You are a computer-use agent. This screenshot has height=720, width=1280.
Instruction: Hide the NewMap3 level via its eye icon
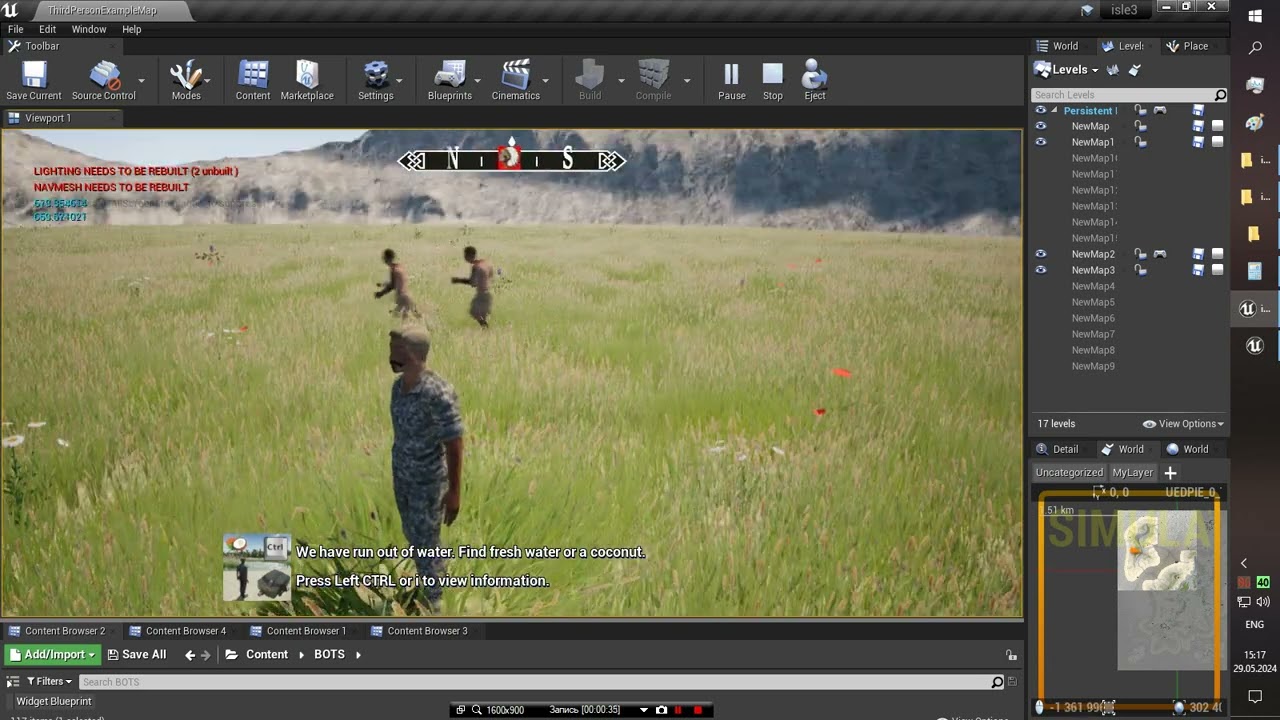click(x=1041, y=270)
